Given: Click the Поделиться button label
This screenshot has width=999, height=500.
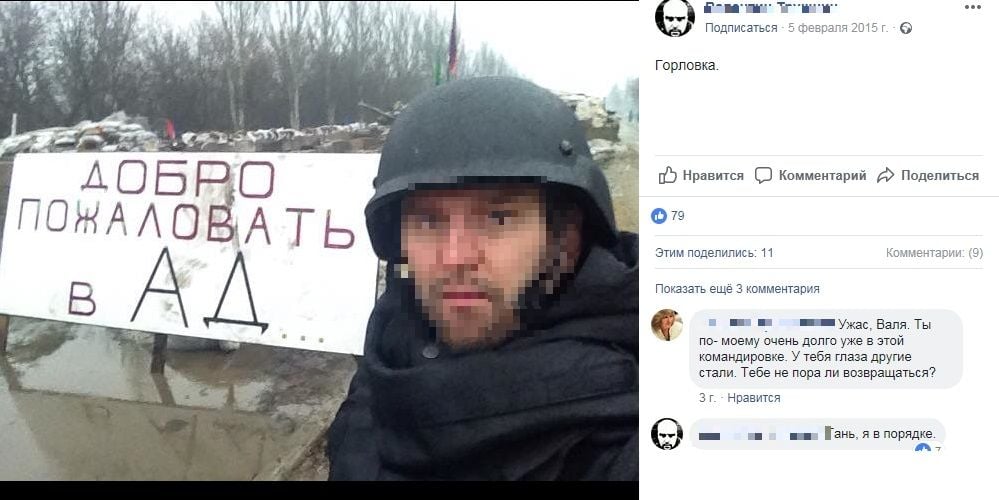Looking at the screenshot, I should (x=940, y=176).
